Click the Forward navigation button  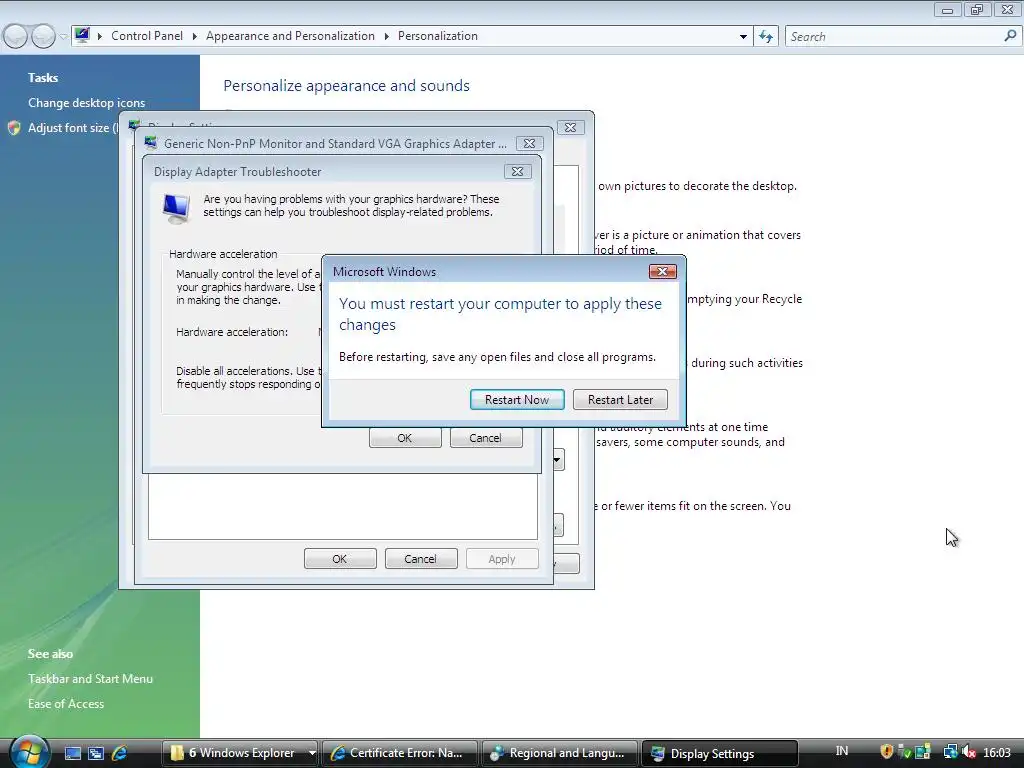coord(43,37)
